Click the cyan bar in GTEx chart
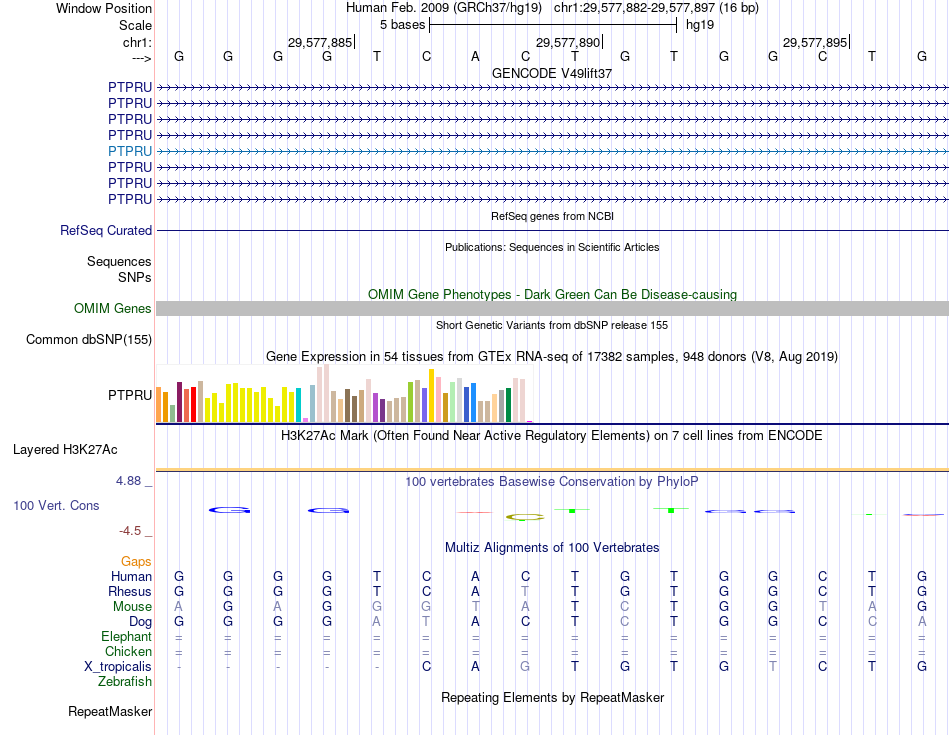The height and width of the screenshot is (735, 950). (299, 404)
